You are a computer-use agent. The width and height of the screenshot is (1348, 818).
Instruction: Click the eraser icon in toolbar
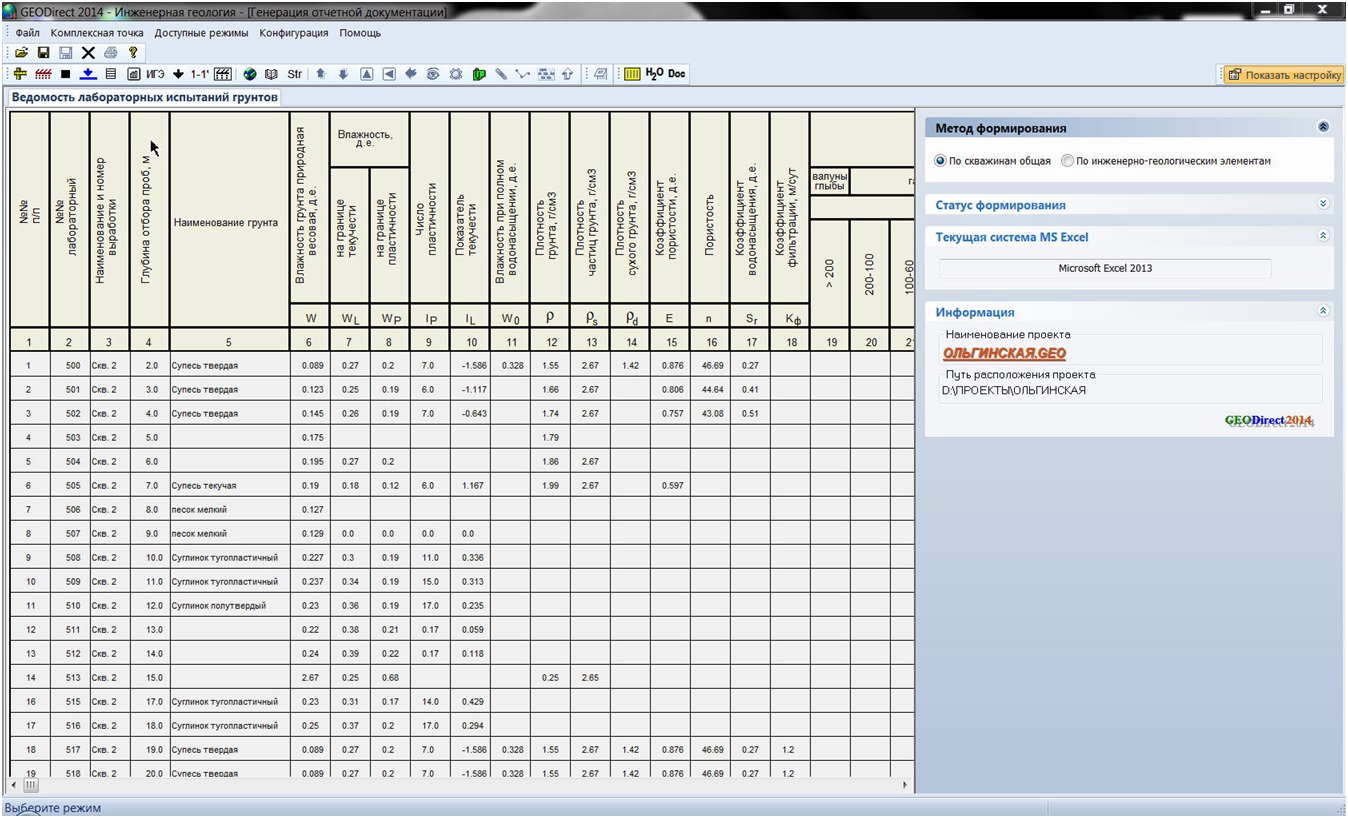(601, 74)
